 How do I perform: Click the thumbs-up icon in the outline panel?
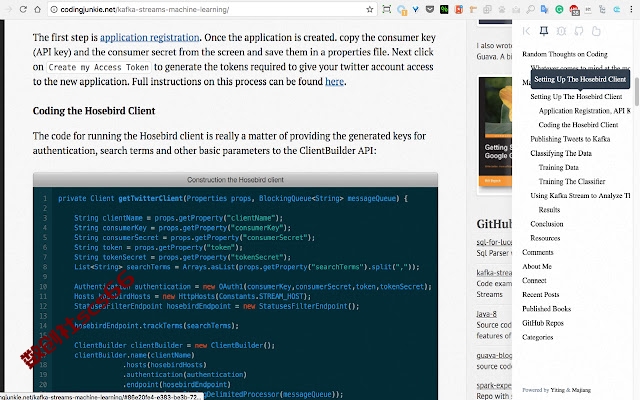tap(596, 31)
